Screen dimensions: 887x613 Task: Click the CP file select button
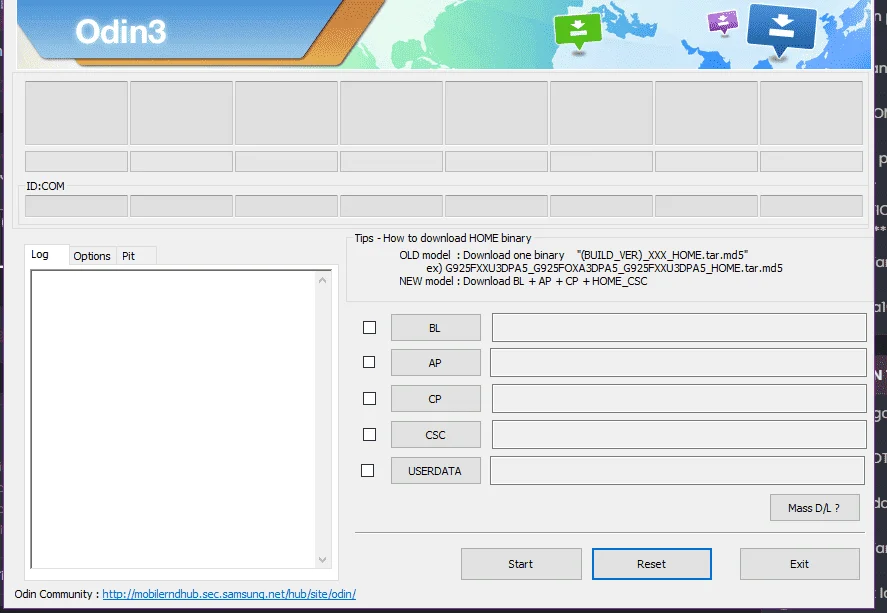436,399
